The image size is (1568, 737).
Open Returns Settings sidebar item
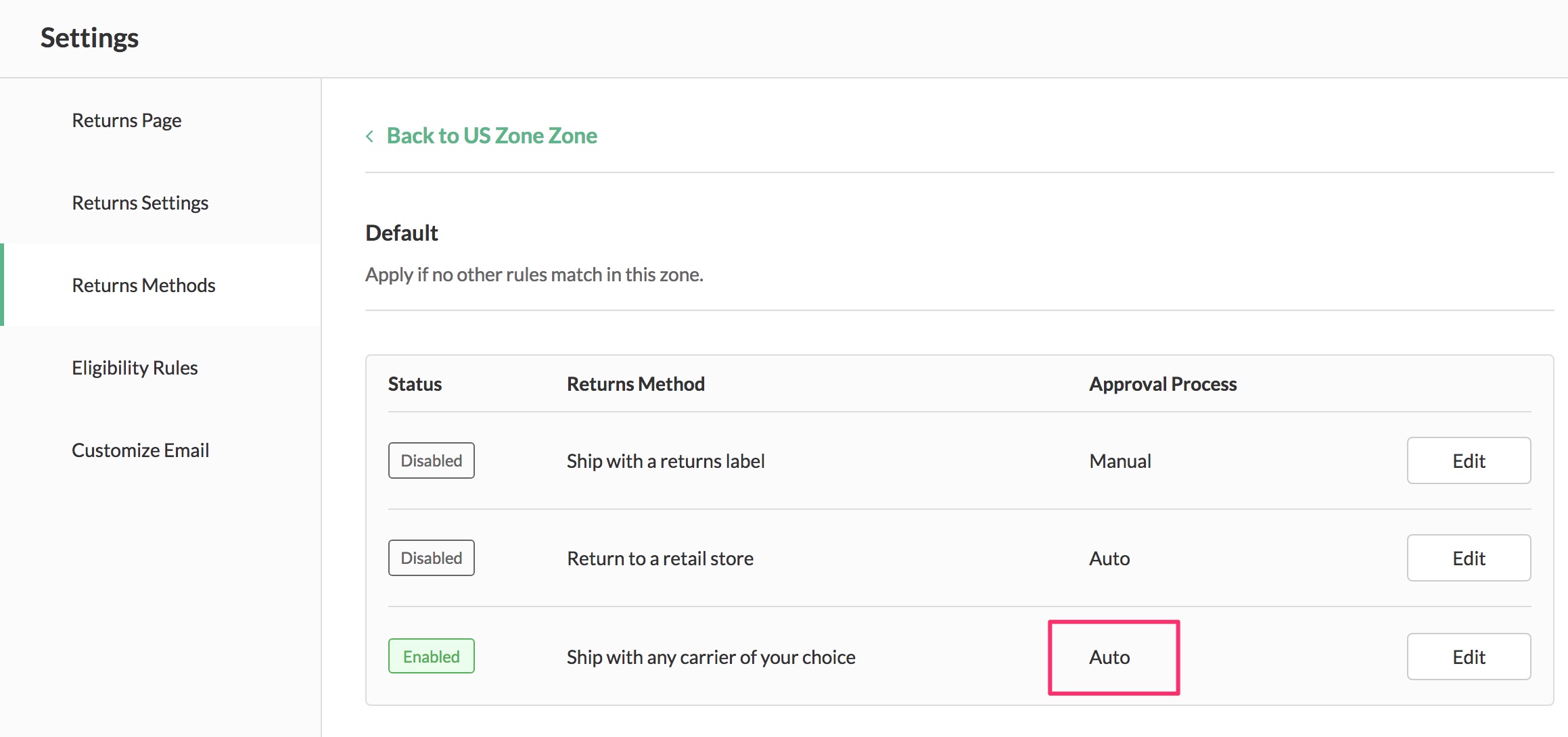(x=140, y=203)
